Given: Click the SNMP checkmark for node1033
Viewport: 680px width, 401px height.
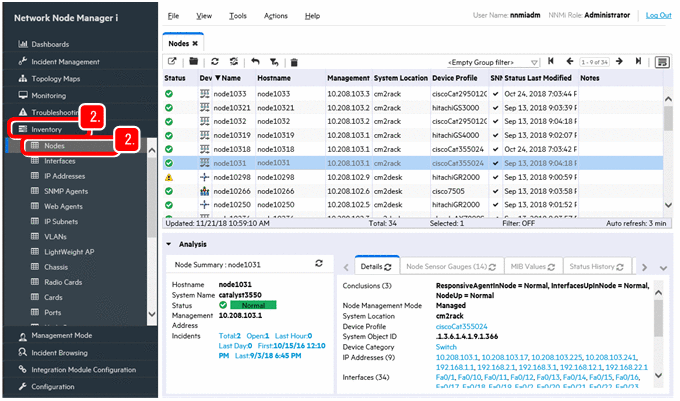Looking at the screenshot, I should (x=496, y=93).
